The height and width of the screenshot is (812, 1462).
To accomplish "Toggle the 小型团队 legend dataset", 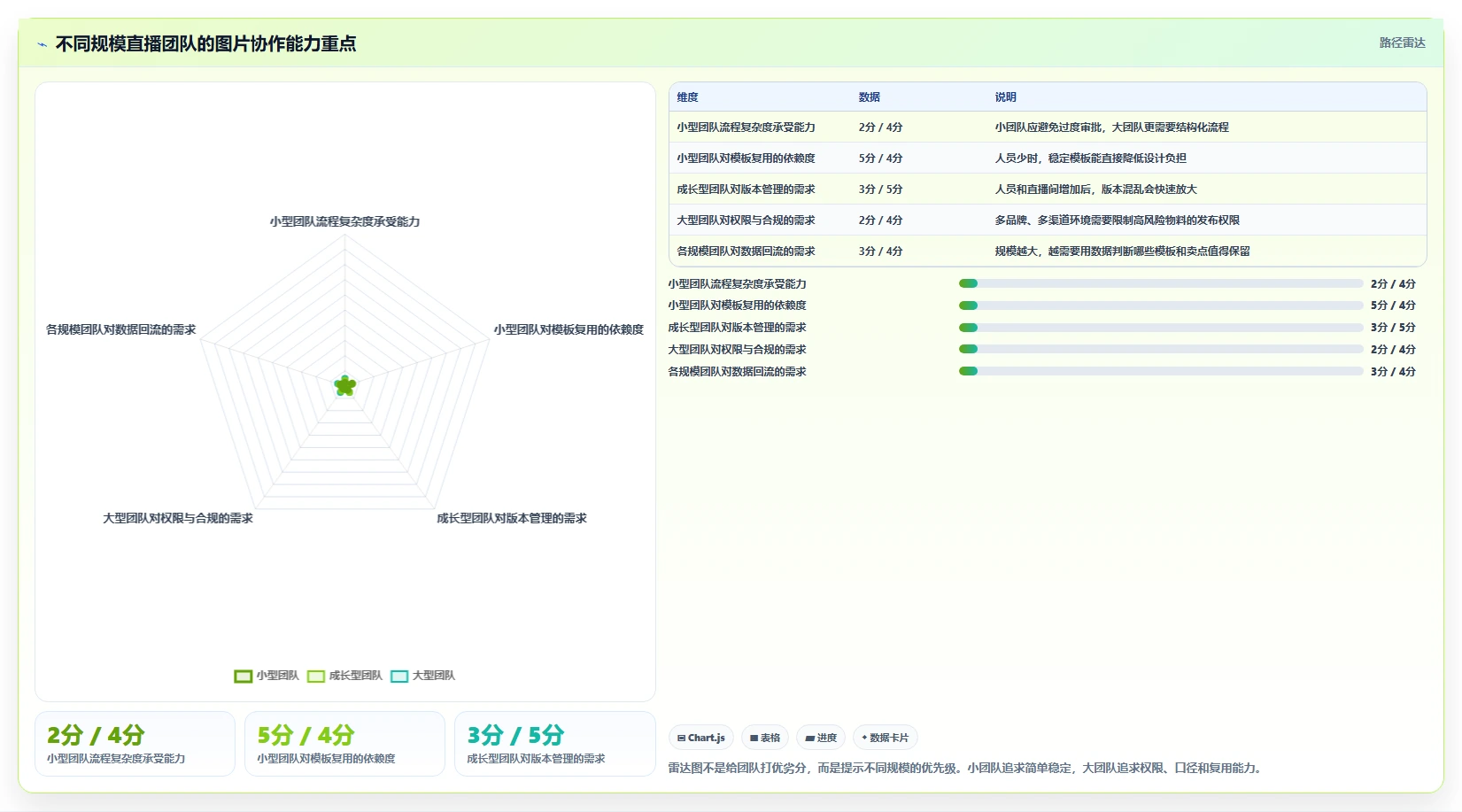I will tap(267, 676).
